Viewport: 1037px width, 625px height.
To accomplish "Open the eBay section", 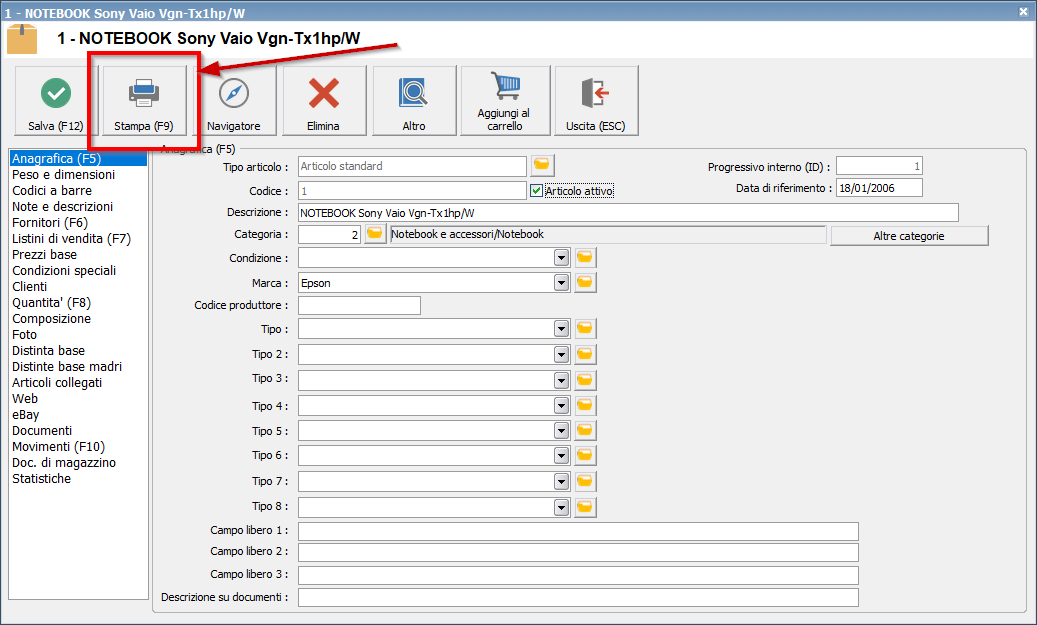I will (x=26, y=415).
